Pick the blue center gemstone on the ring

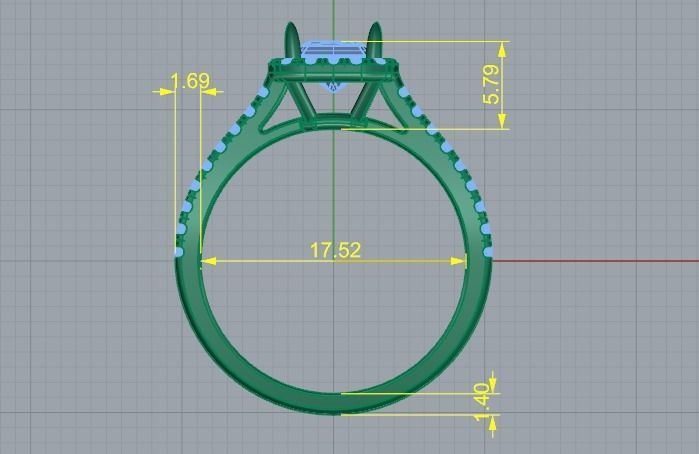click(x=334, y=52)
